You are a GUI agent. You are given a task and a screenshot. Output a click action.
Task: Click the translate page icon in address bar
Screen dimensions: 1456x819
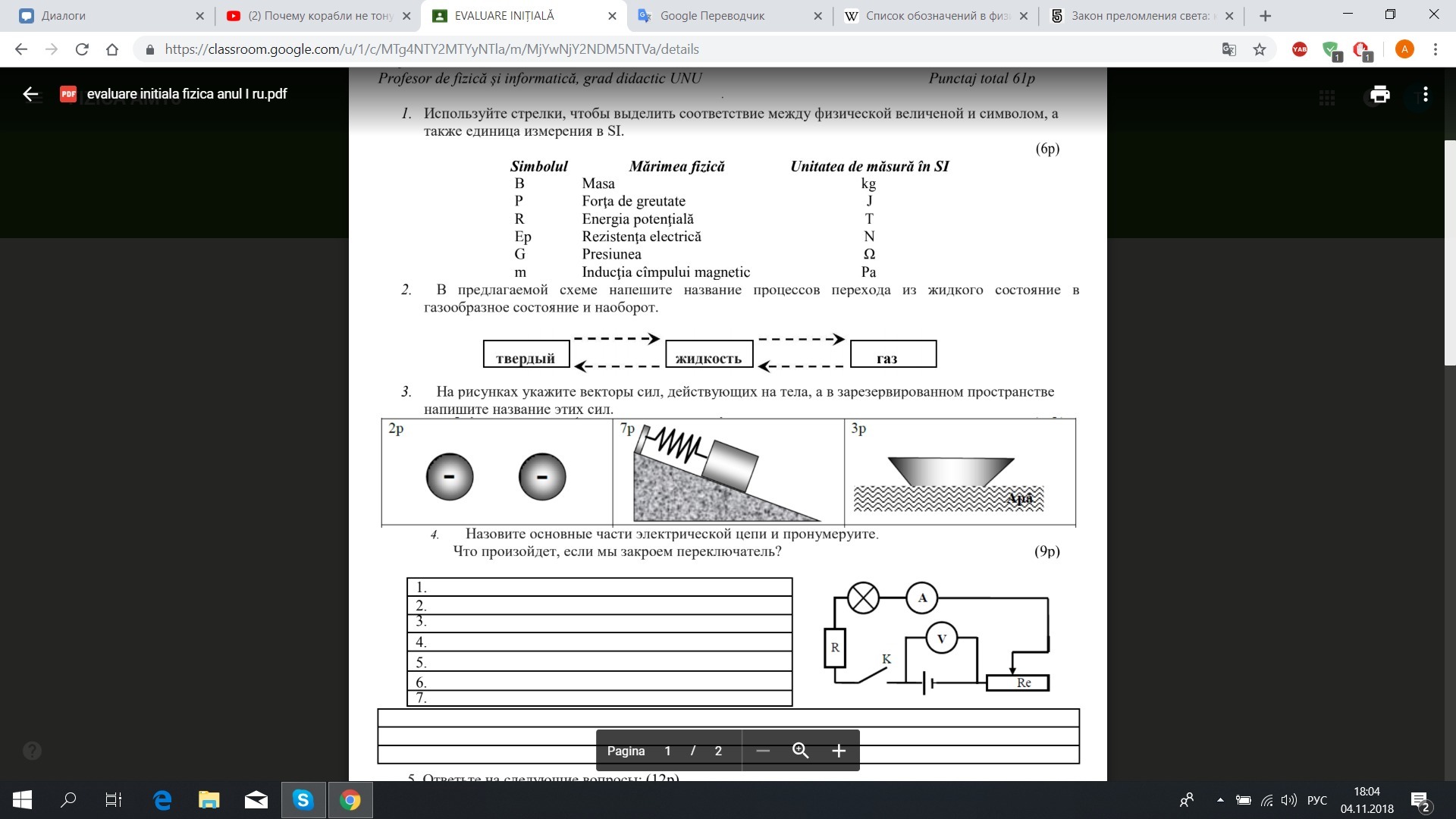(1228, 49)
